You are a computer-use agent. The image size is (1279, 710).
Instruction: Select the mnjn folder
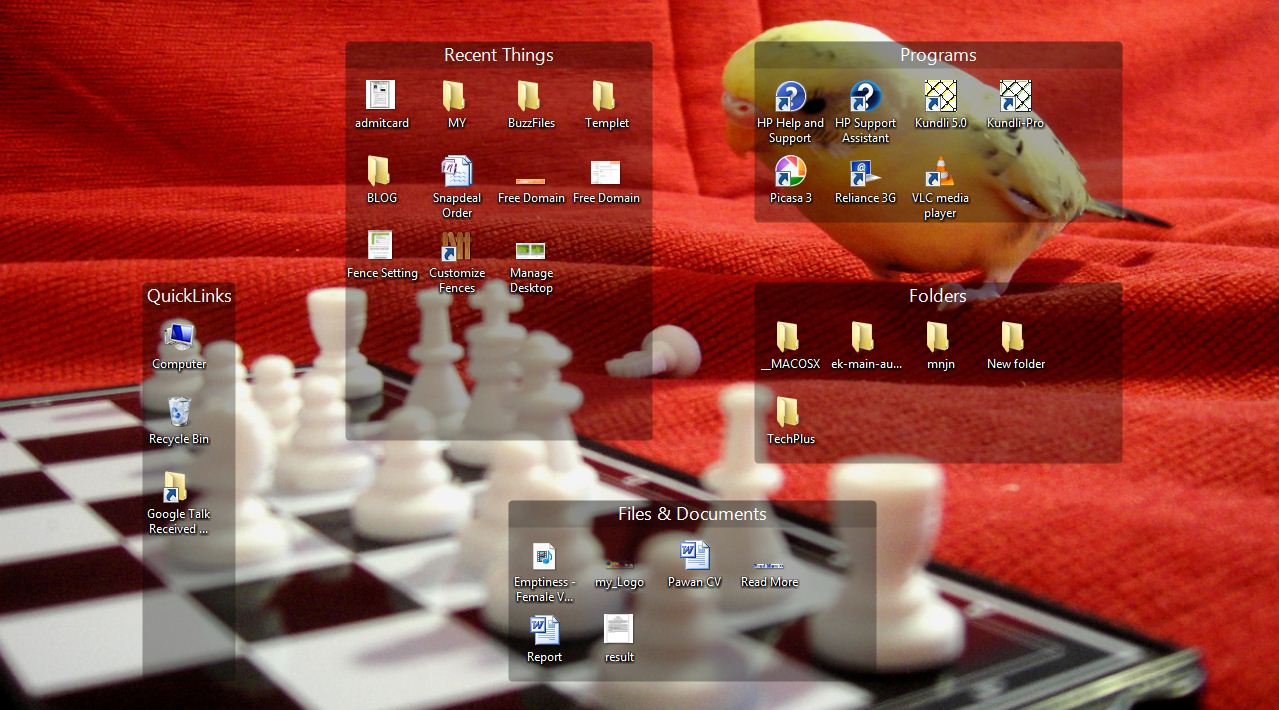point(940,337)
